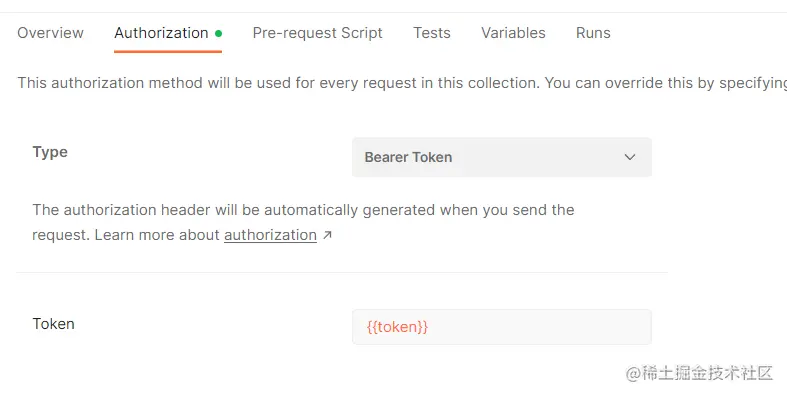Viewport: 787px width, 396px height.
Task: Go to the Tests tab
Action: click(x=432, y=33)
